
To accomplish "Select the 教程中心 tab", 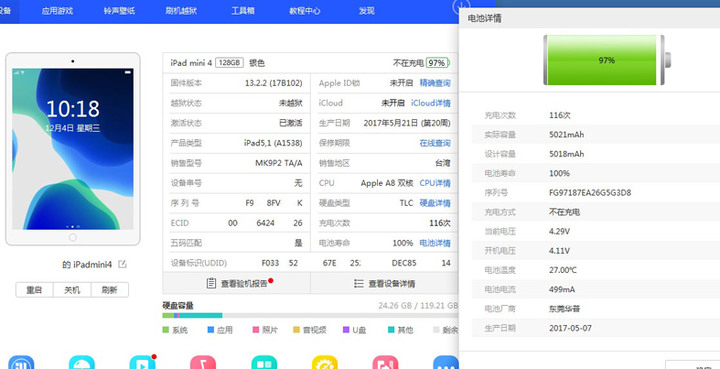I will [304, 11].
